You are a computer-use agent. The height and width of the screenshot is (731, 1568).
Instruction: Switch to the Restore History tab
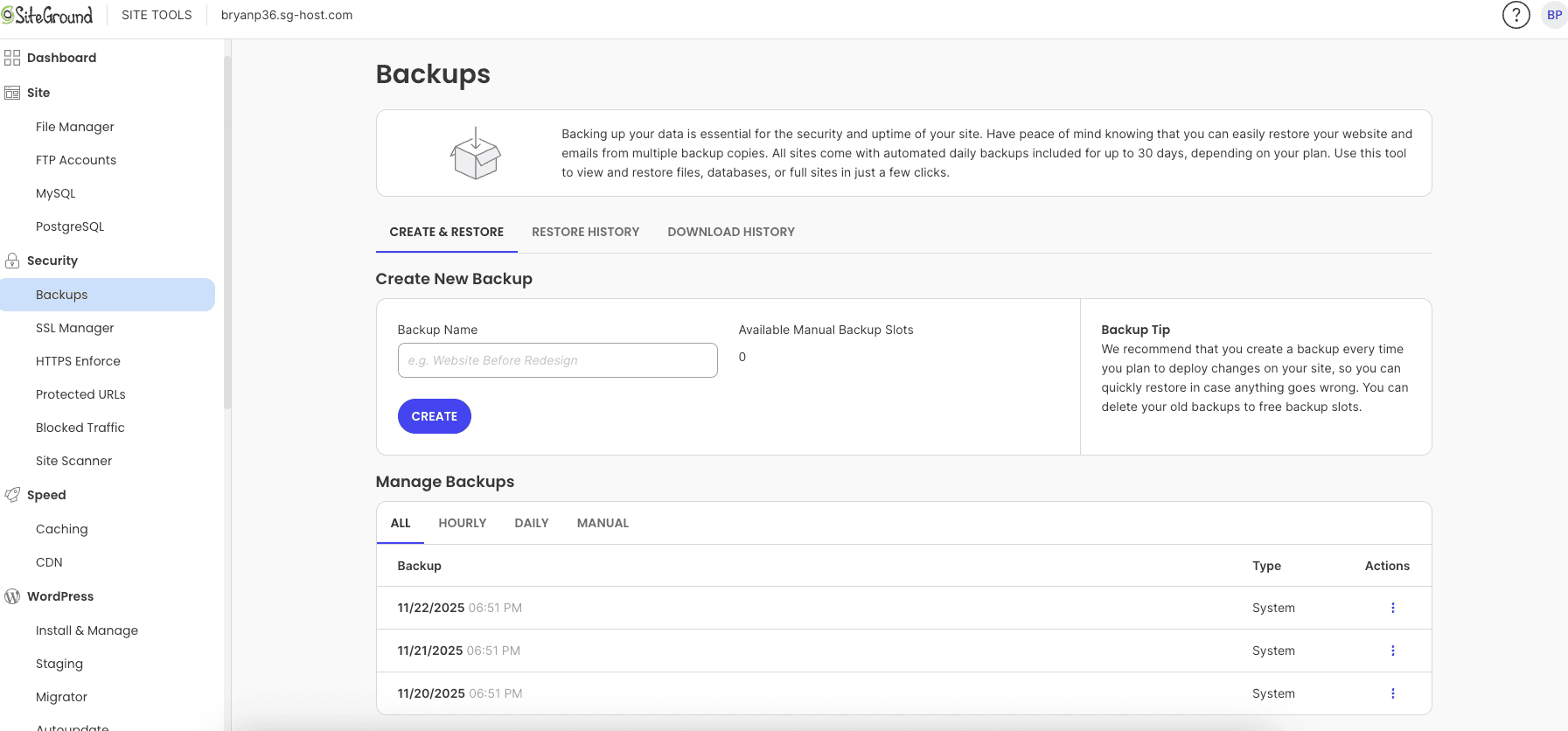(586, 232)
